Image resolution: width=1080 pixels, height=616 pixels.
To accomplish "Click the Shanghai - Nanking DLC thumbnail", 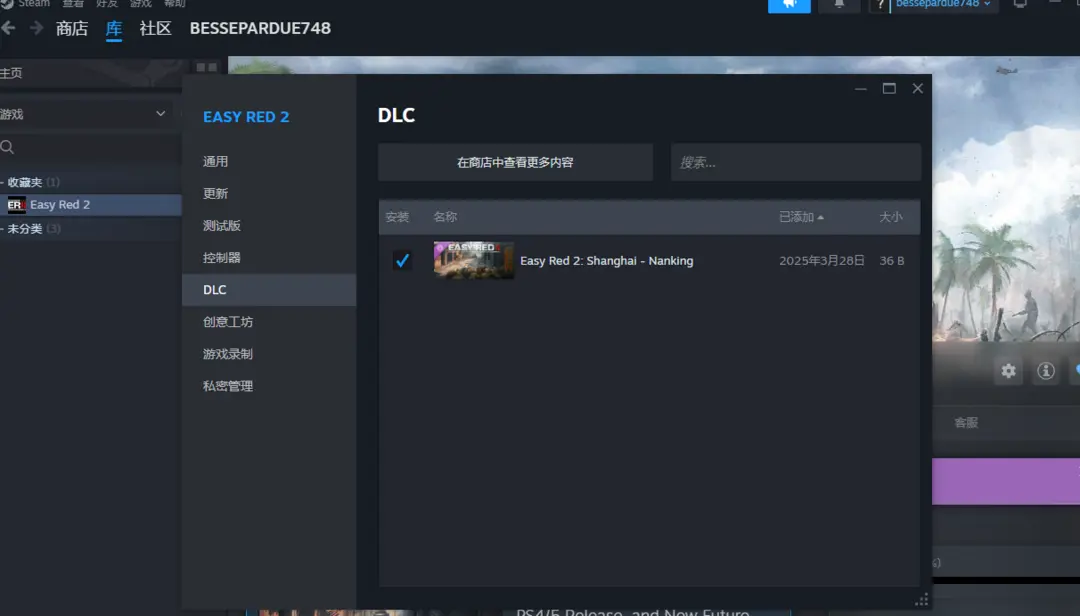I will [474, 260].
